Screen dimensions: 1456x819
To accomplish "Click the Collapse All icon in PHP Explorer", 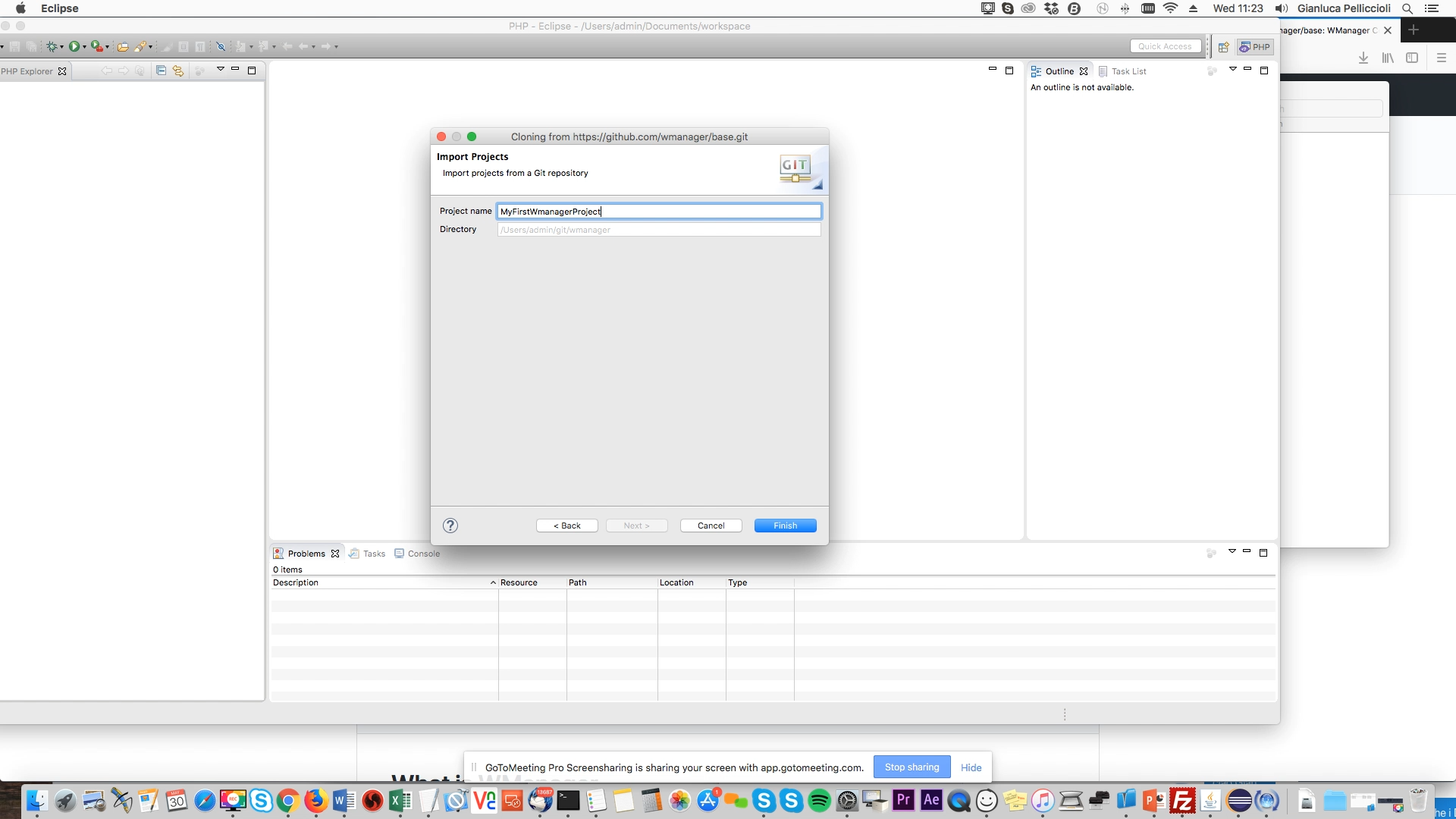I will [x=161, y=71].
